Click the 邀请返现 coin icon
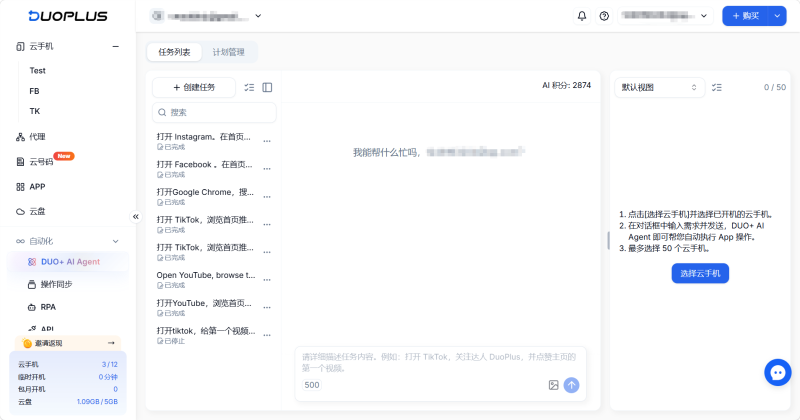 coord(28,343)
